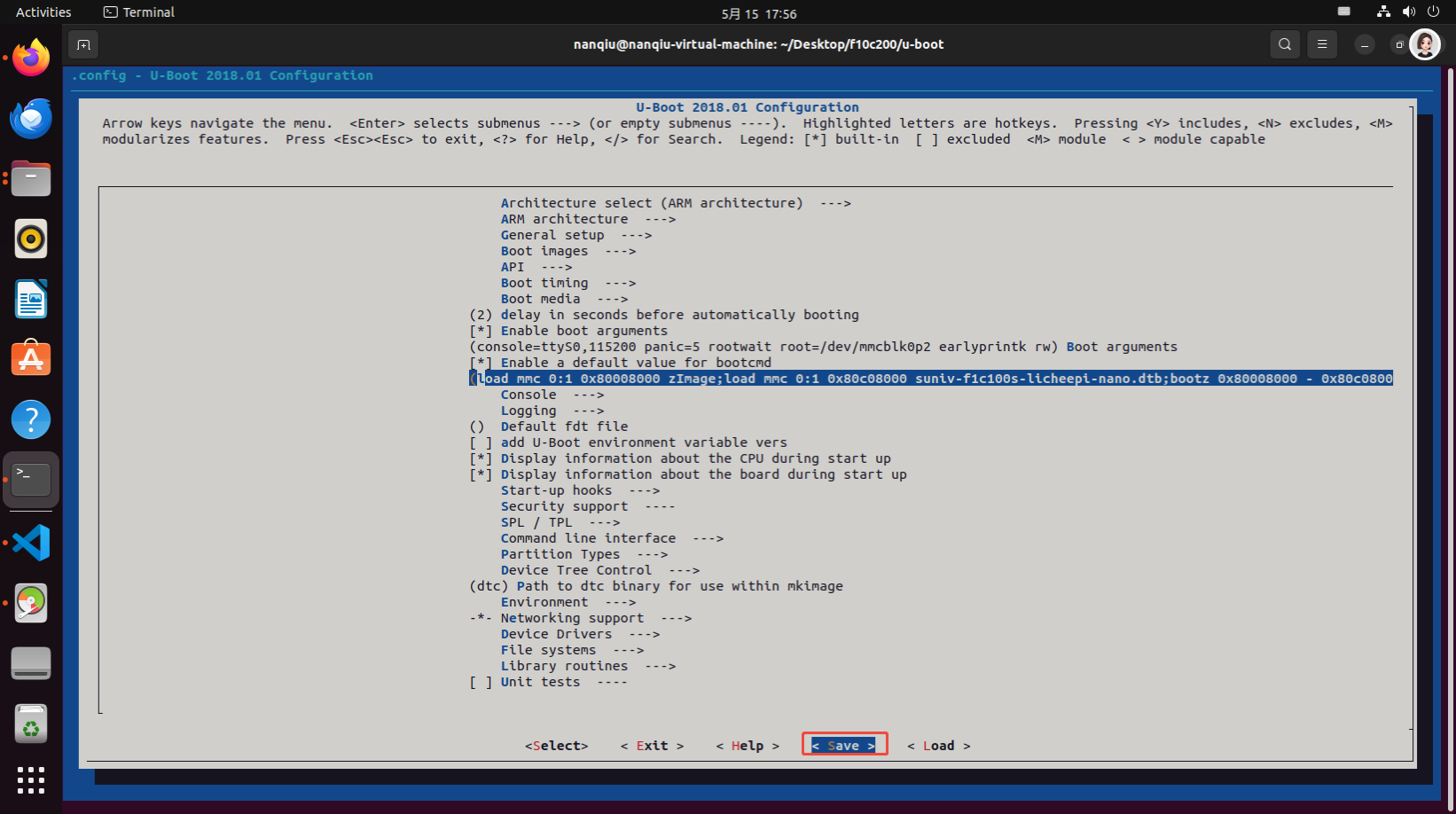The height and width of the screenshot is (814, 1456).
Task: Show Applications grid in the dock
Action: pos(31,780)
